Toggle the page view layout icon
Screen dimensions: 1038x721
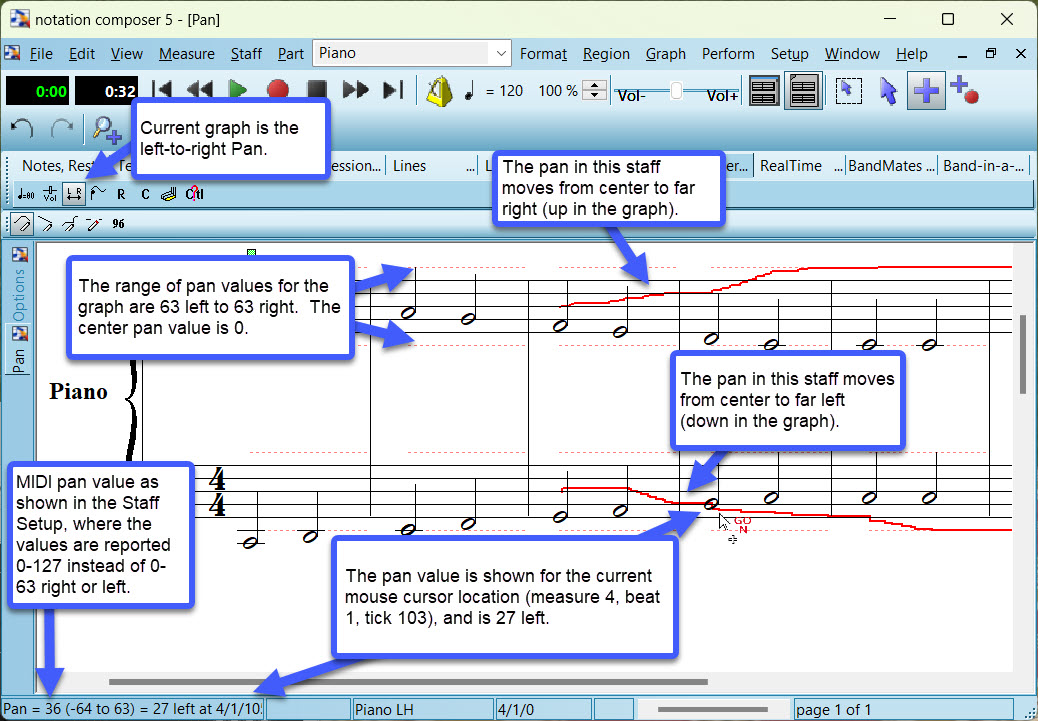pos(804,91)
